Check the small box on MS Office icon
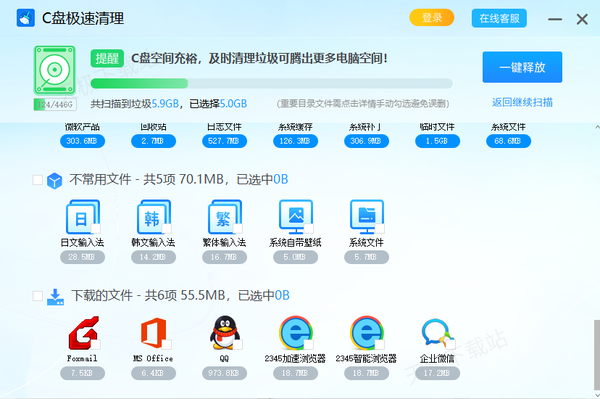Viewport: 600px width, 399px height. pyautogui.click(x=166, y=344)
